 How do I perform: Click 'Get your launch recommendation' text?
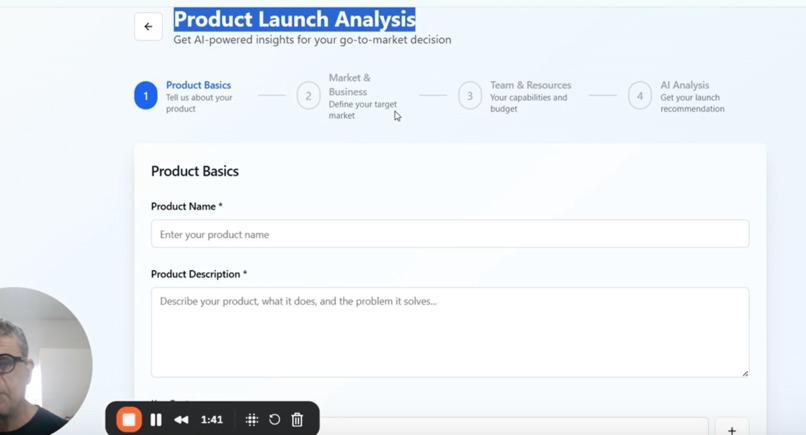click(x=692, y=103)
